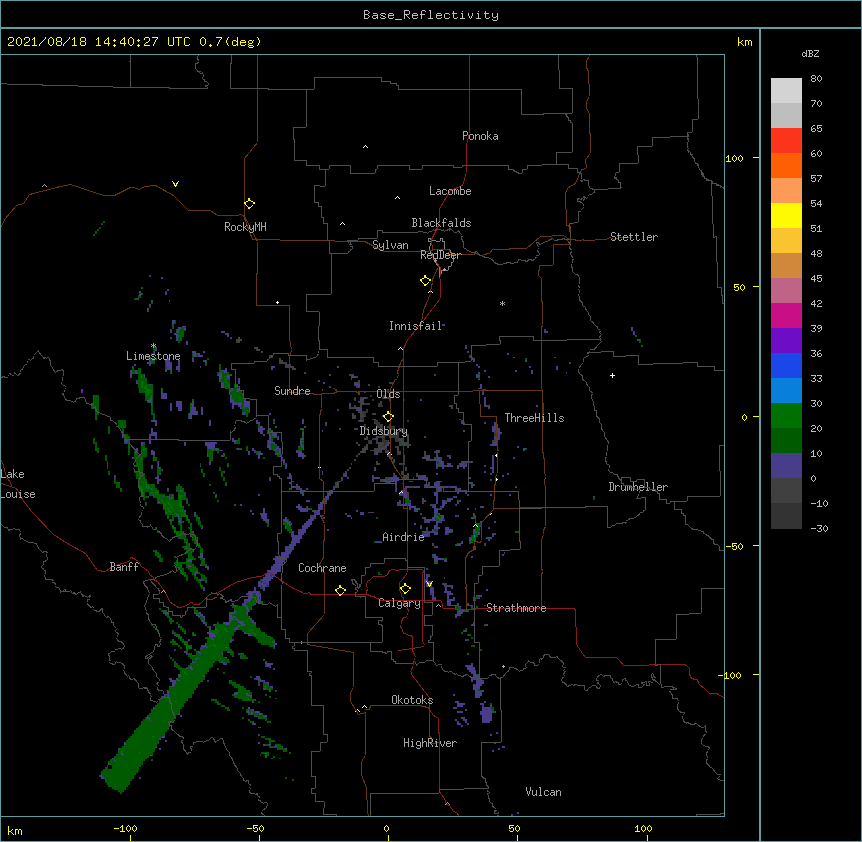Click the yellow diamond marker east of Cochrane
This screenshot has height=842, width=862.
coord(340,590)
